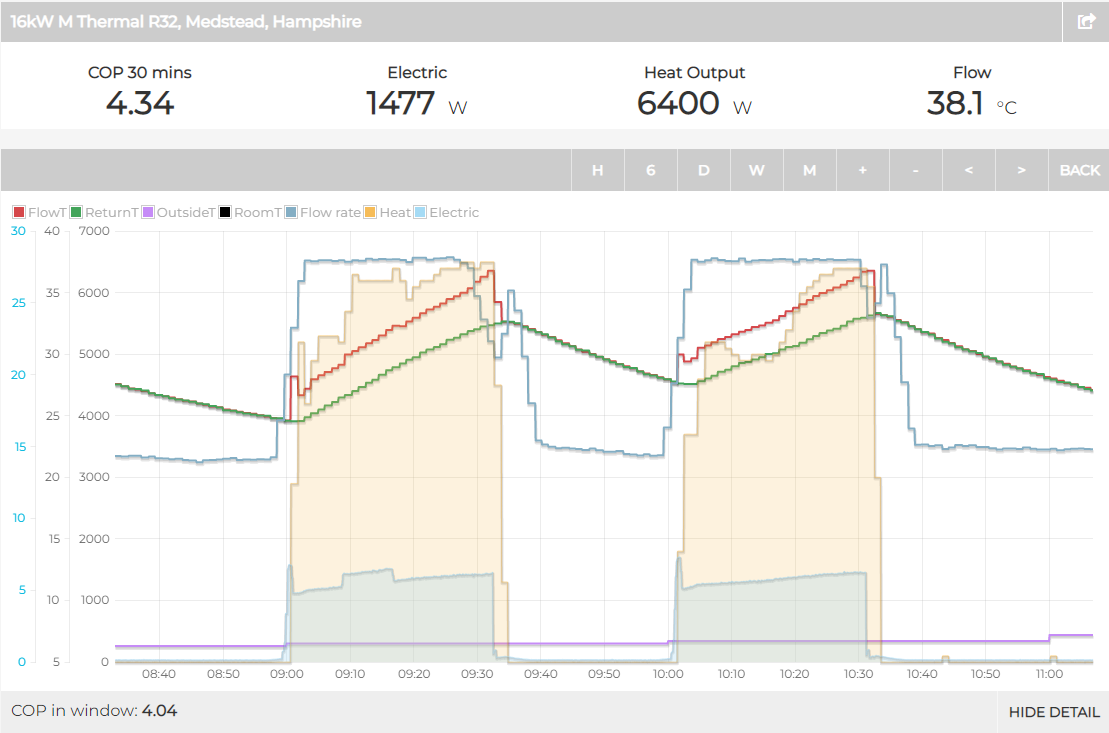This screenshot has height=733, width=1109.
Task: Zoom out with the minus button
Action: click(915, 170)
